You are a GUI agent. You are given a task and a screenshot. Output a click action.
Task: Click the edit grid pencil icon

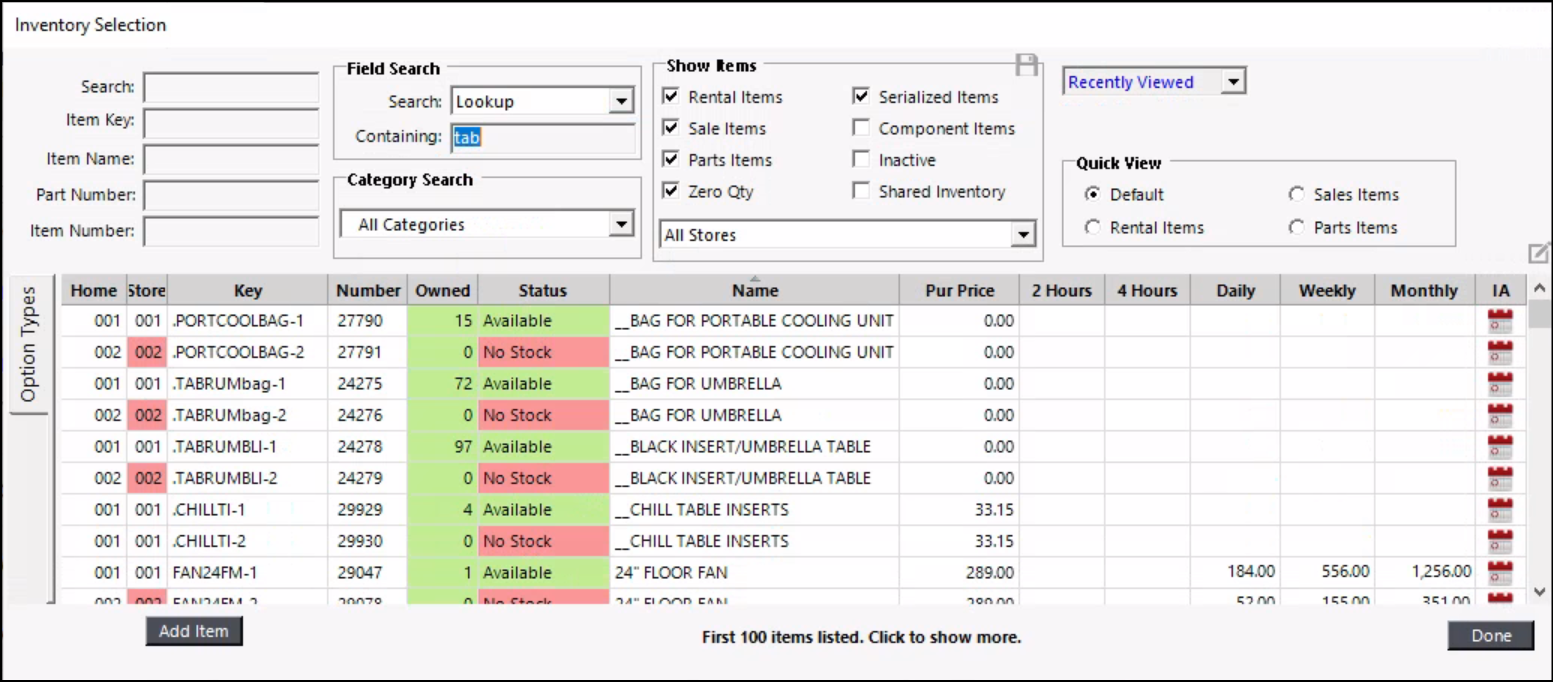[x=1538, y=253]
